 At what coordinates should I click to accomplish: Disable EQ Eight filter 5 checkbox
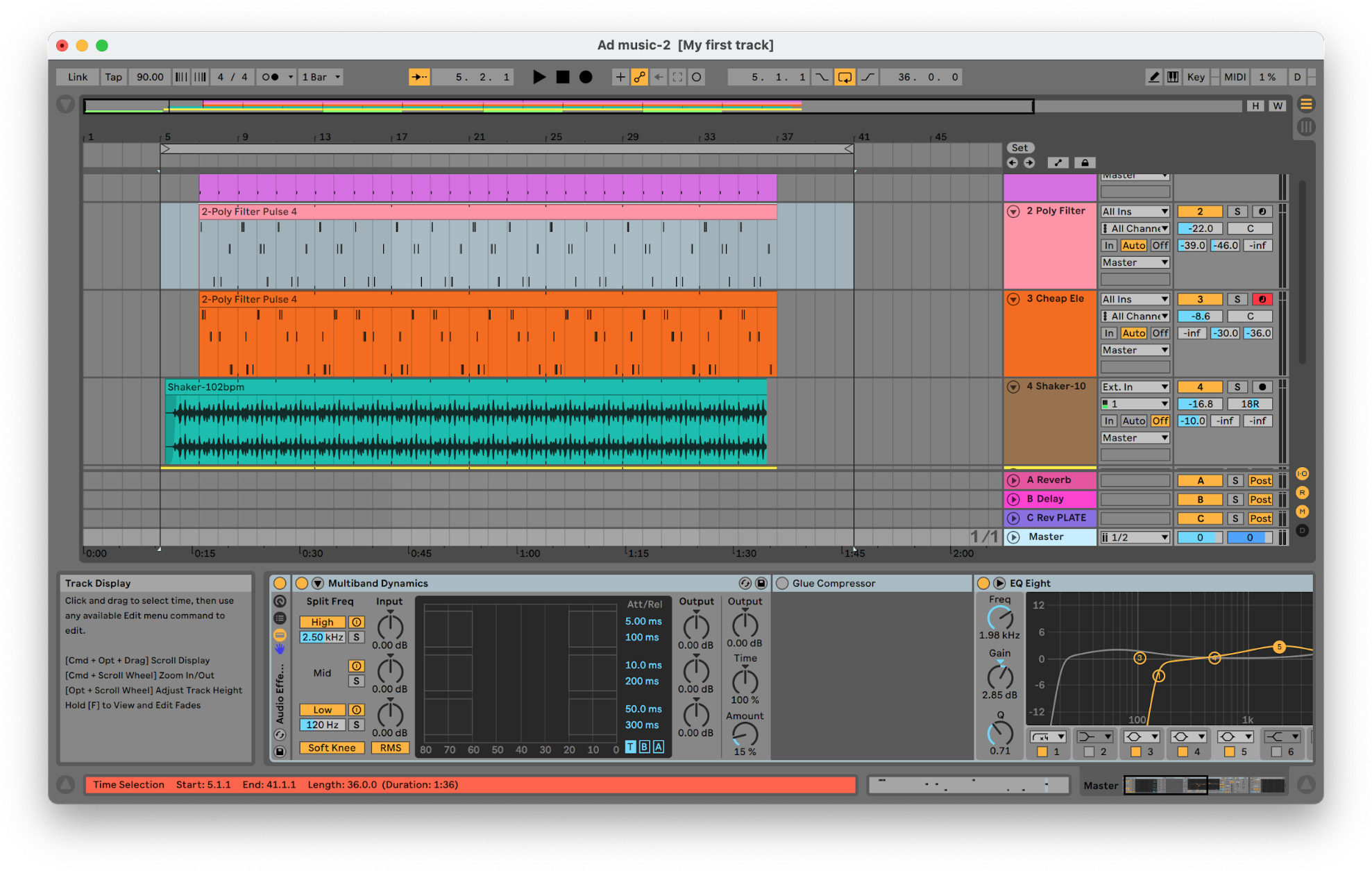(x=1229, y=752)
